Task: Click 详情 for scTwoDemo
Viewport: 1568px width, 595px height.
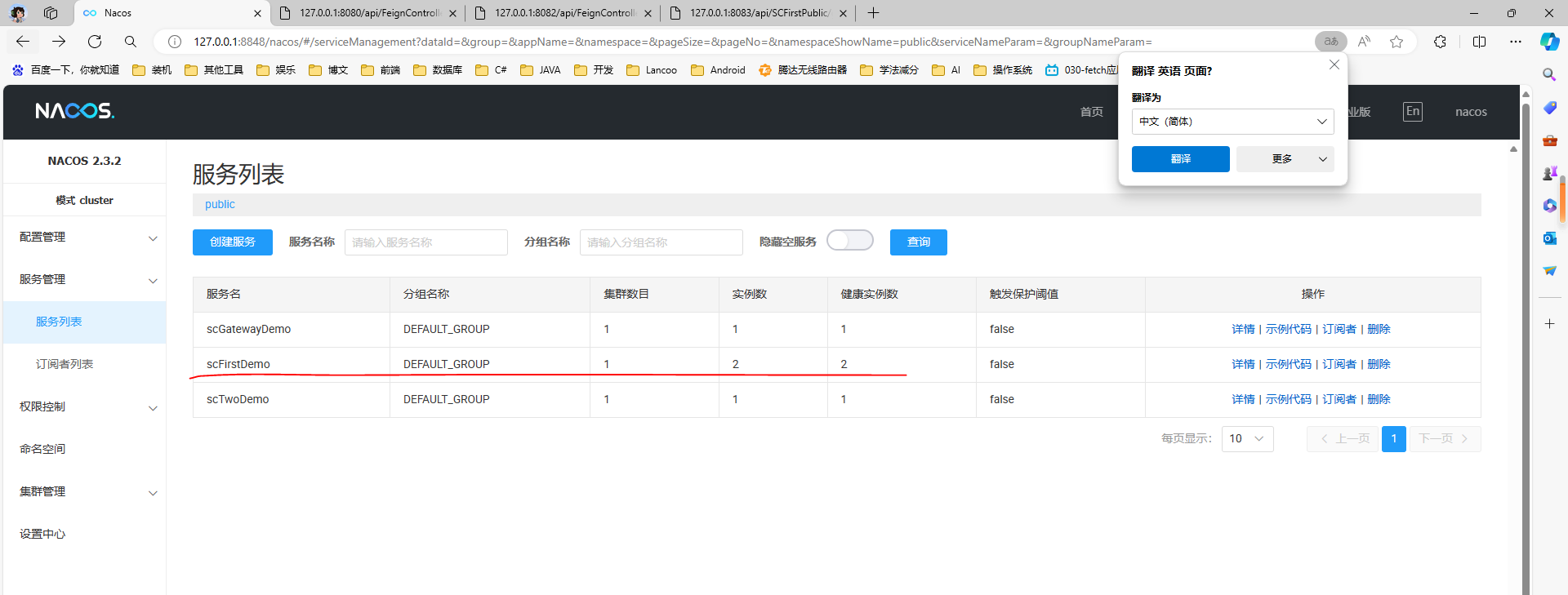Action: coord(1243,399)
